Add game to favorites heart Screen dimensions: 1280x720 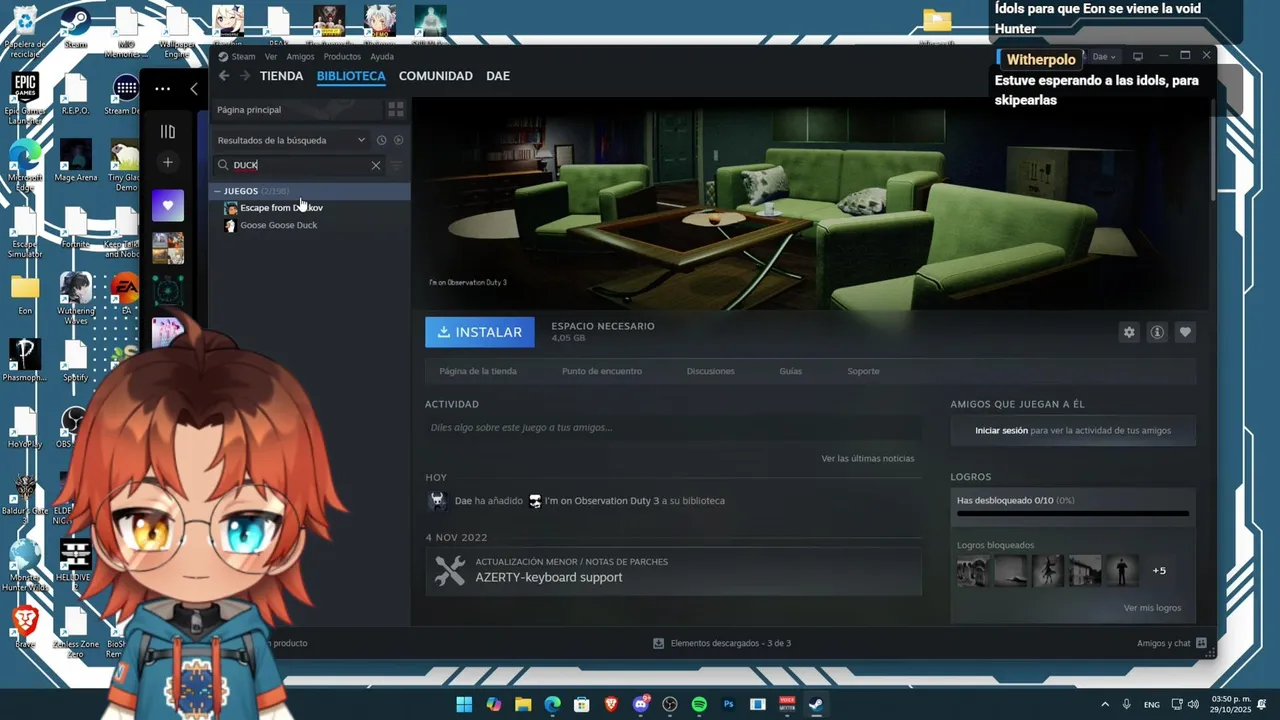[1185, 332]
